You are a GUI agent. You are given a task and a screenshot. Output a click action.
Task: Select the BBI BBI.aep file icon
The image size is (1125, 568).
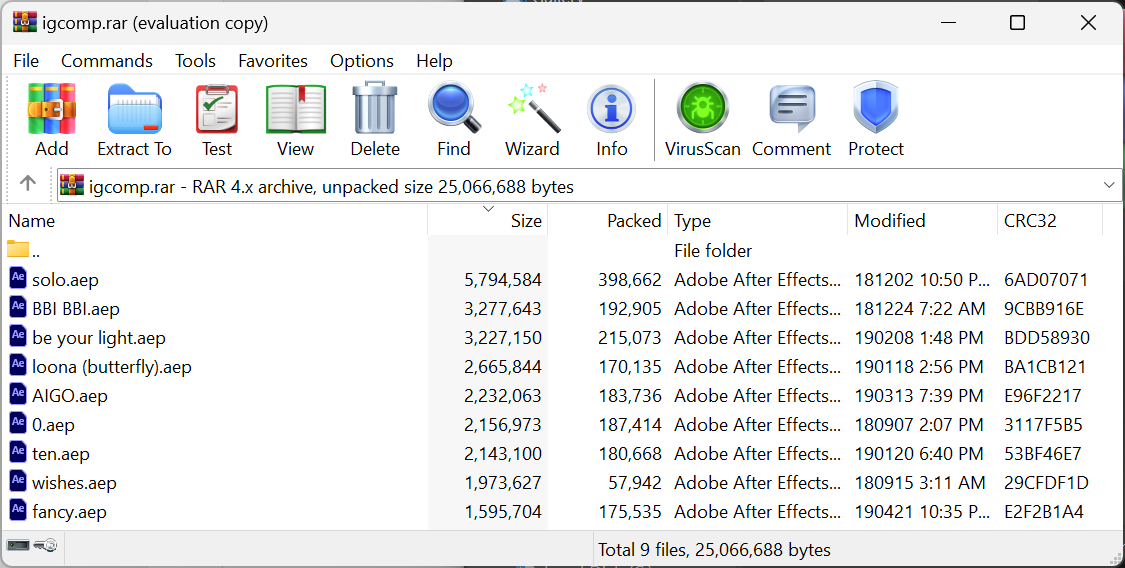pyautogui.click(x=18, y=307)
